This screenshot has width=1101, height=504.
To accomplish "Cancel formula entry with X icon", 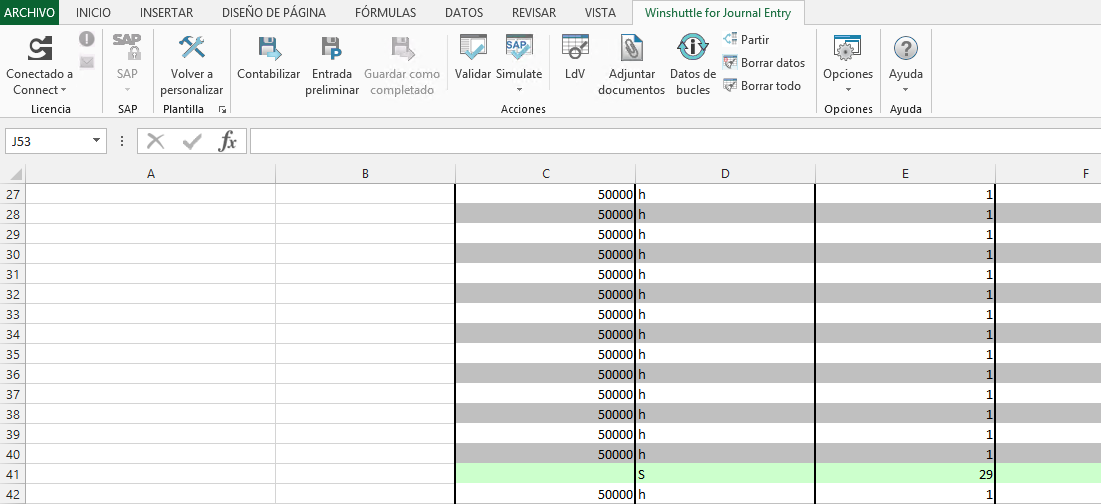I will point(156,141).
